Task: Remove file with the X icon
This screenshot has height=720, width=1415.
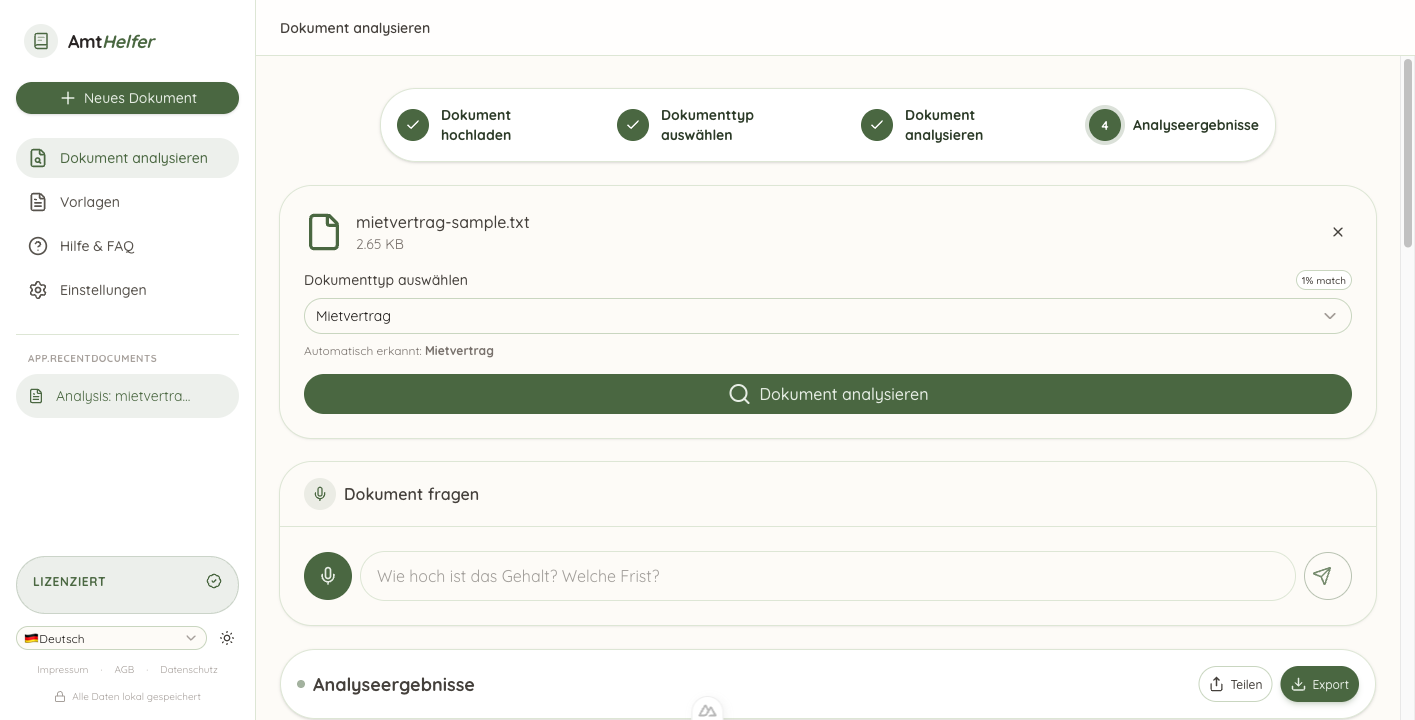Action: tap(1337, 231)
